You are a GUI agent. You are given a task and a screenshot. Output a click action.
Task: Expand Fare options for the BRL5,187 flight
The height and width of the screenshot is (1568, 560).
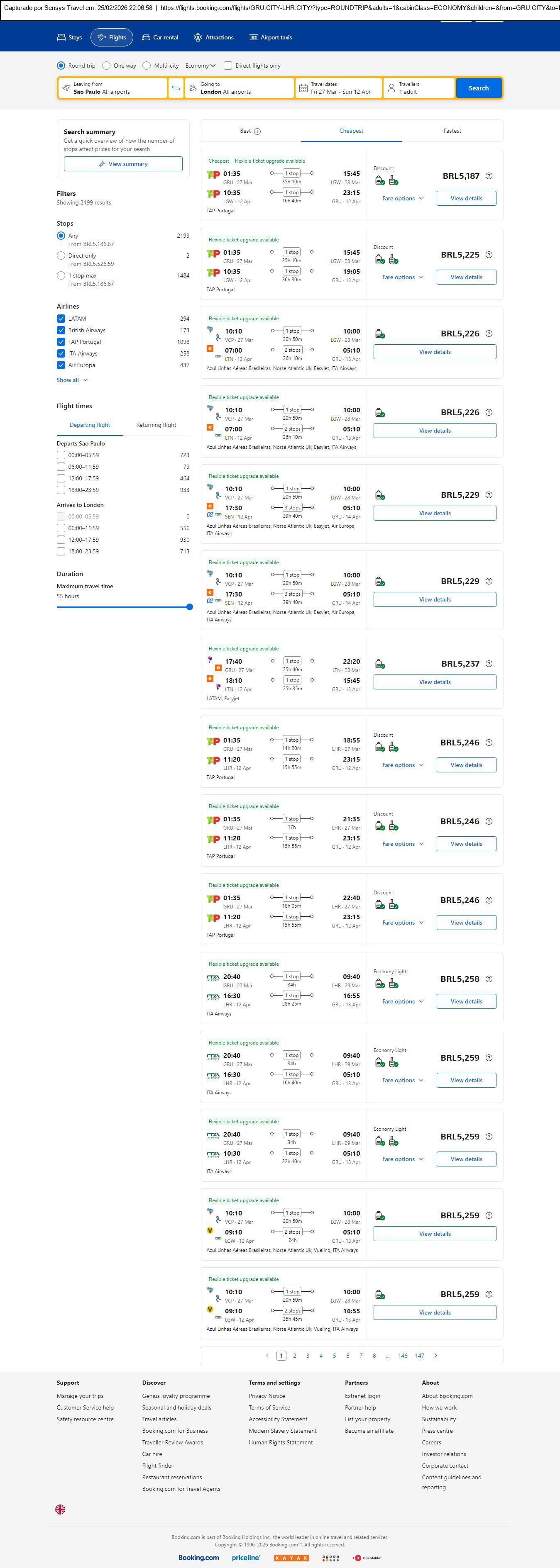pyautogui.click(x=402, y=198)
